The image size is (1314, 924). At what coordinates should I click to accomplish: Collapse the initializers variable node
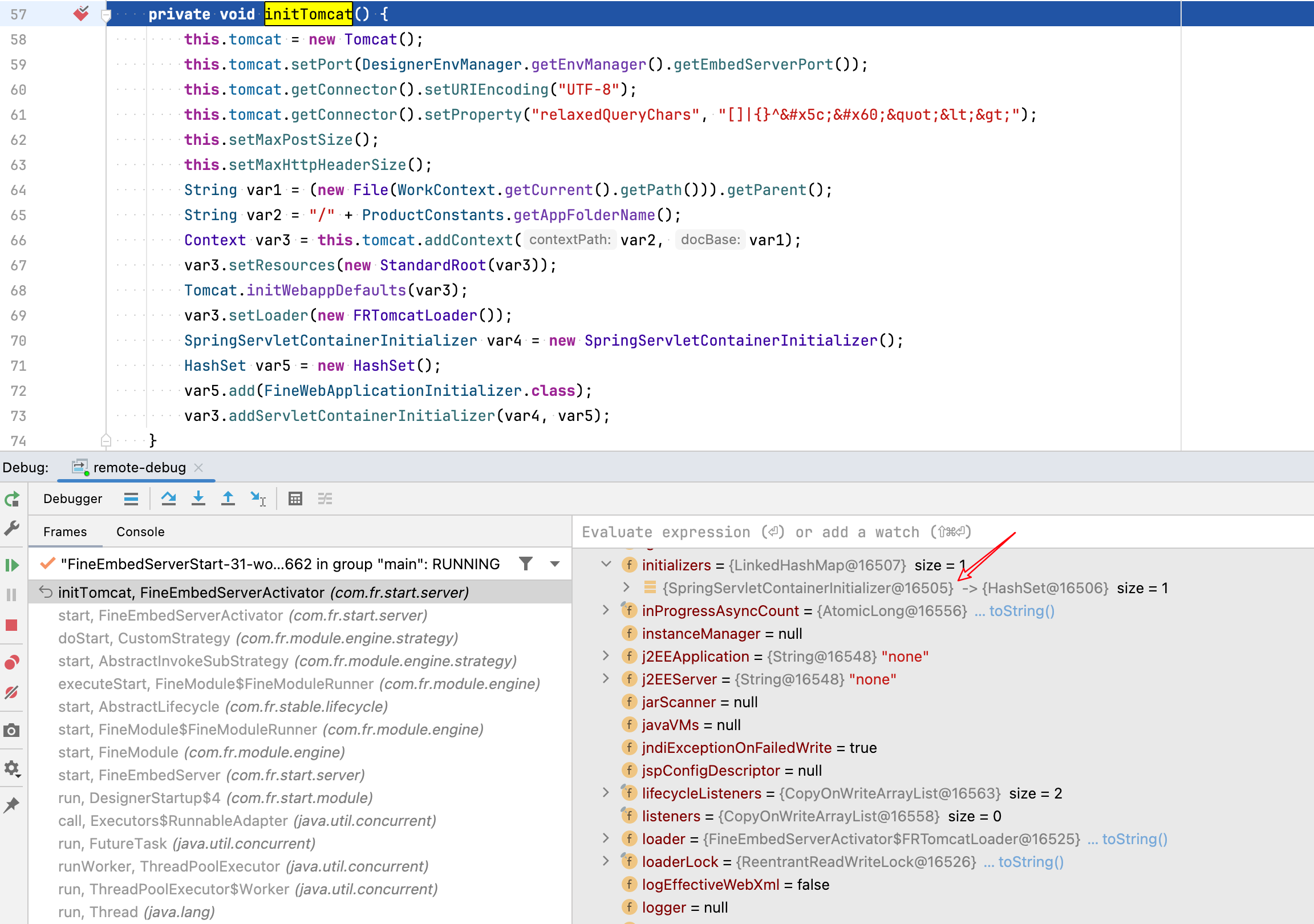point(606,565)
